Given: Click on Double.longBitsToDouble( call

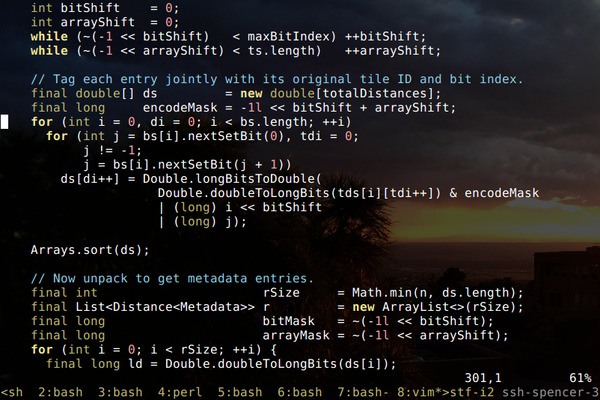Looking at the screenshot, I should tap(232, 179).
